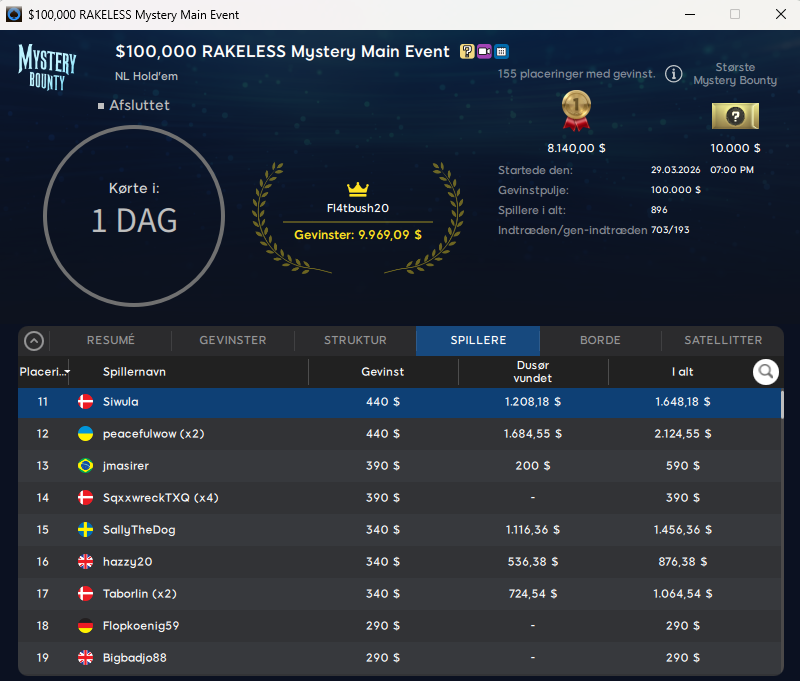Click the blue calendar badge icon
800x681 pixels.
tap(501, 52)
